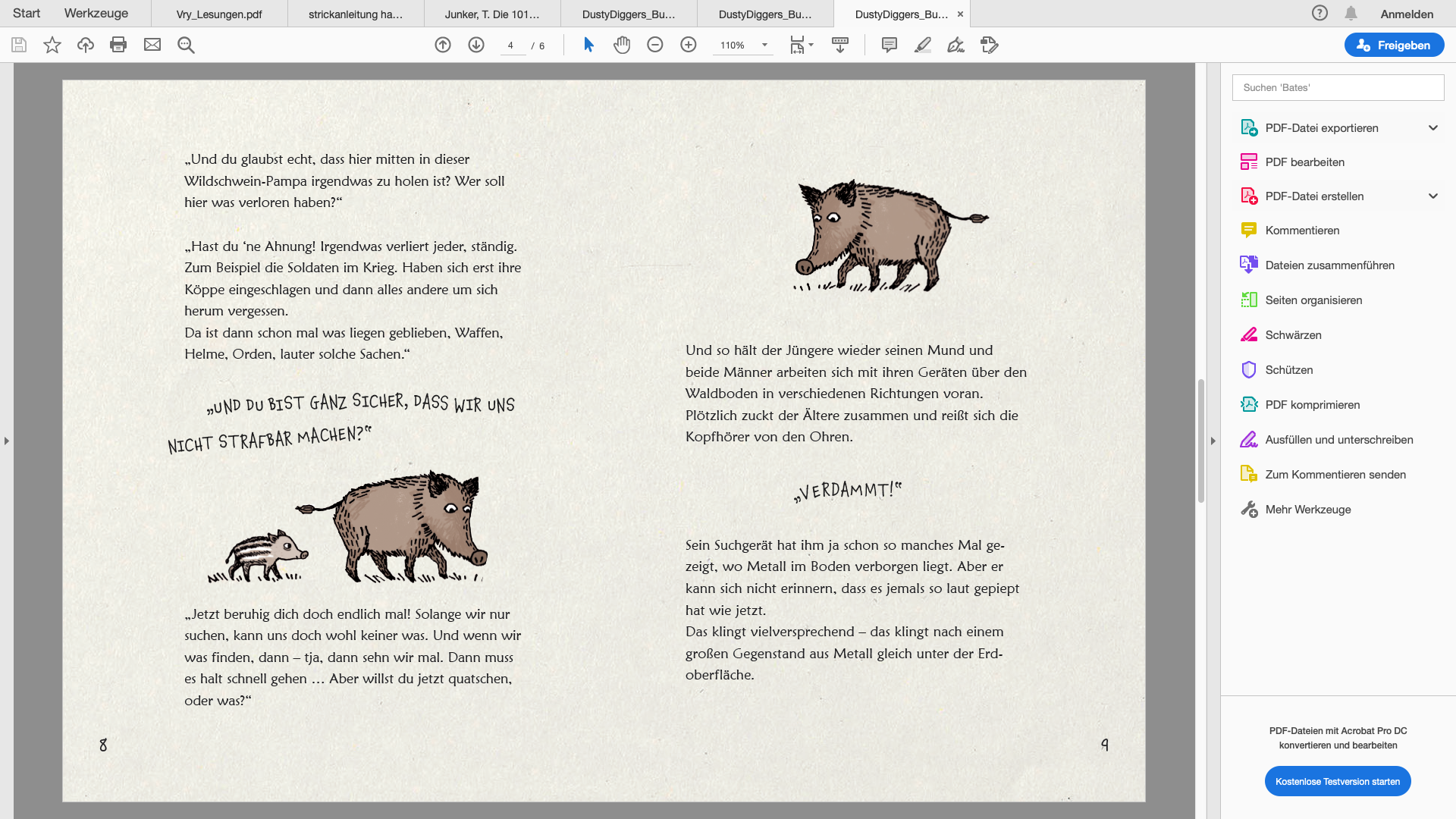Open the Werkzeuge tab
1456x819 pixels.
pyautogui.click(x=96, y=14)
